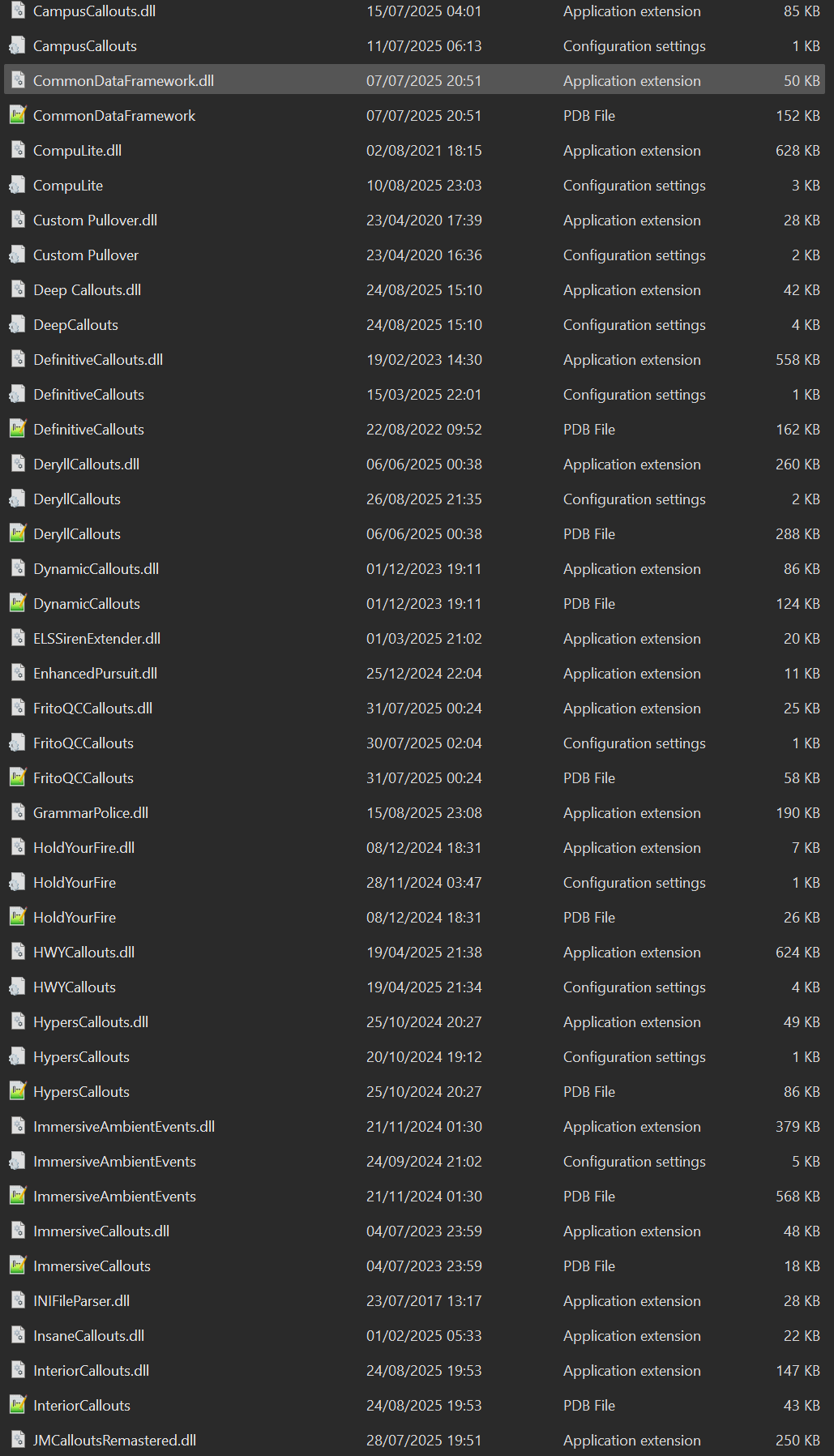Select the DeryllCallouts PDB File name
This screenshot has height=1456, width=834.
[x=77, y=534]
